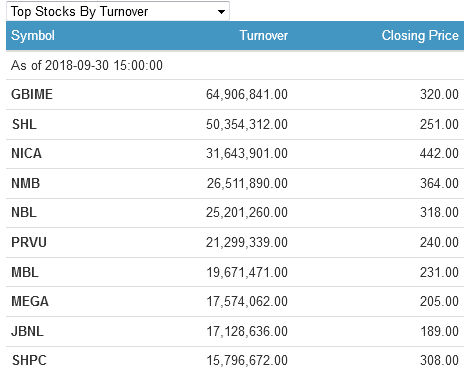468x375 pixels.
Task: Click the SHPC closing price 308.00
Action: point(439,360)
